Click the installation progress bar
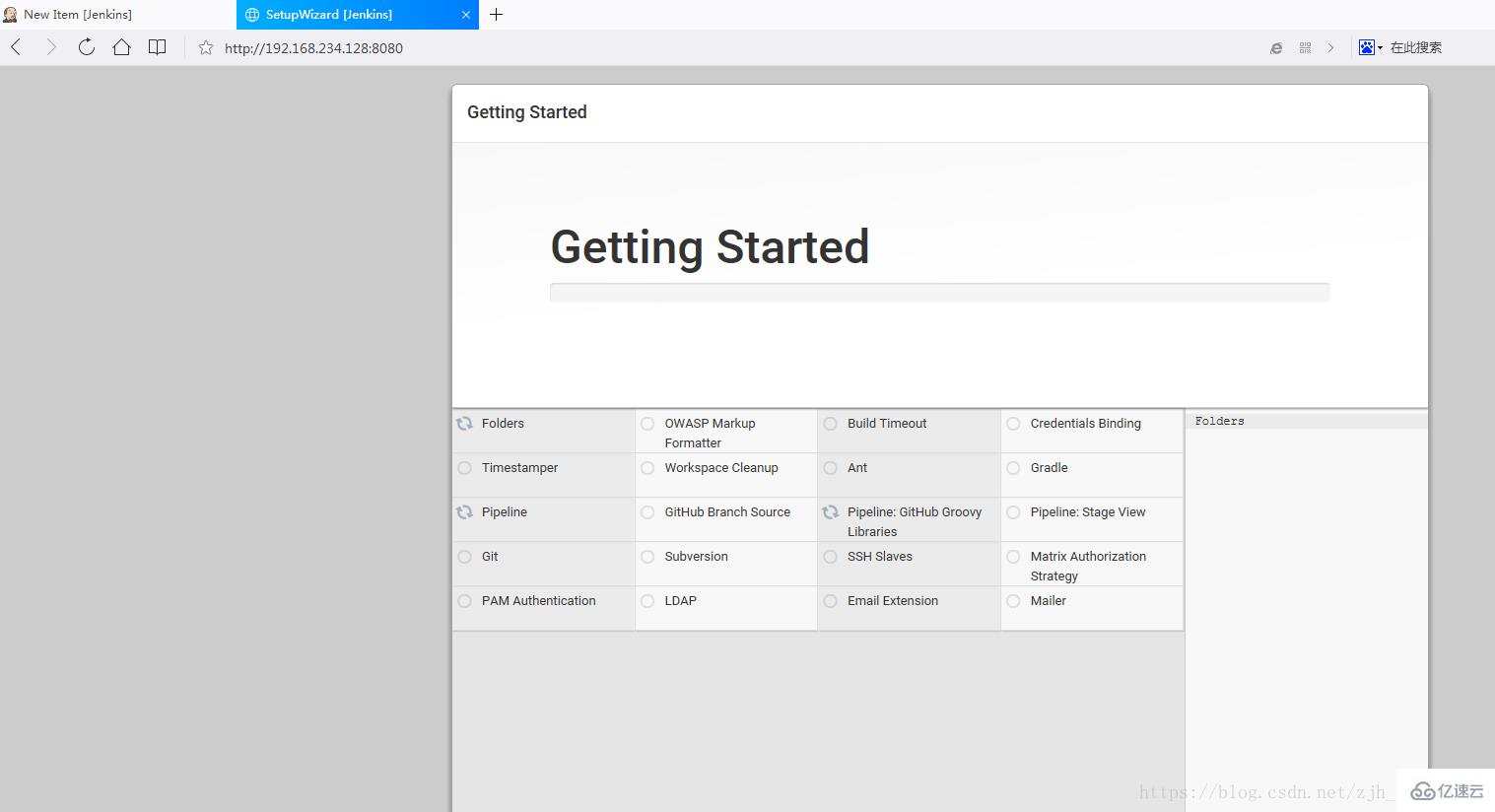 pyautogui.click(x=939, y=293)
